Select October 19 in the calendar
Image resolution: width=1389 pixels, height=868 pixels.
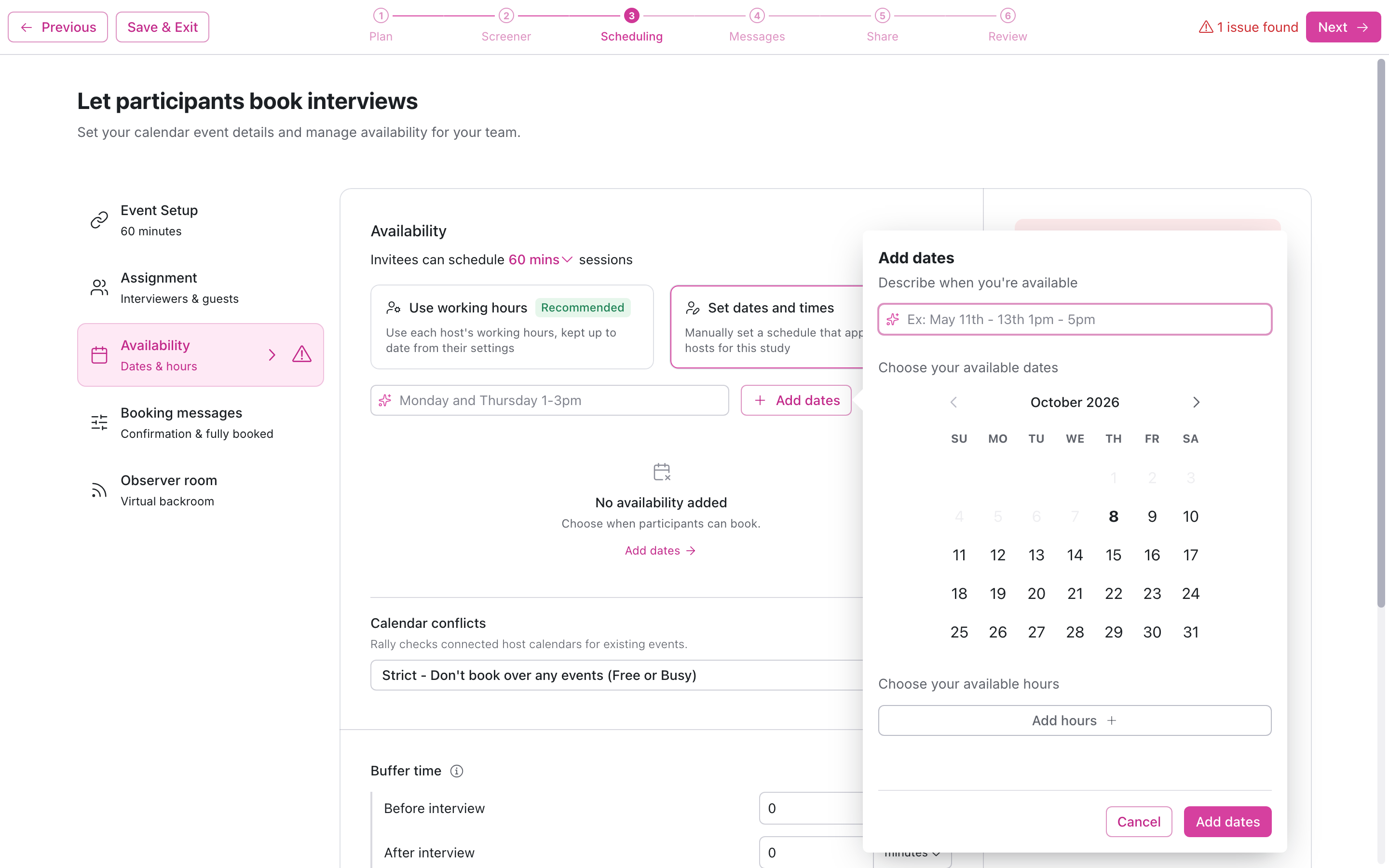click(997, 593)
